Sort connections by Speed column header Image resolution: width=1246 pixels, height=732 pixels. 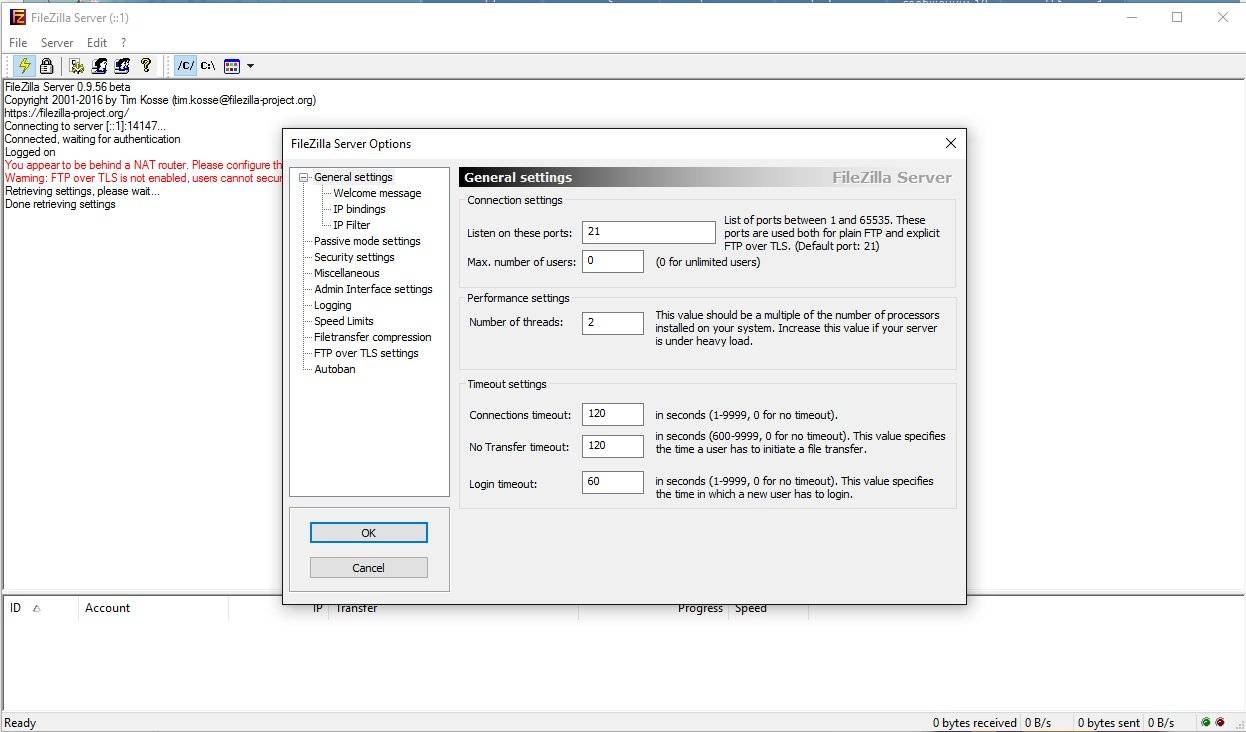(x=768, y=609)
